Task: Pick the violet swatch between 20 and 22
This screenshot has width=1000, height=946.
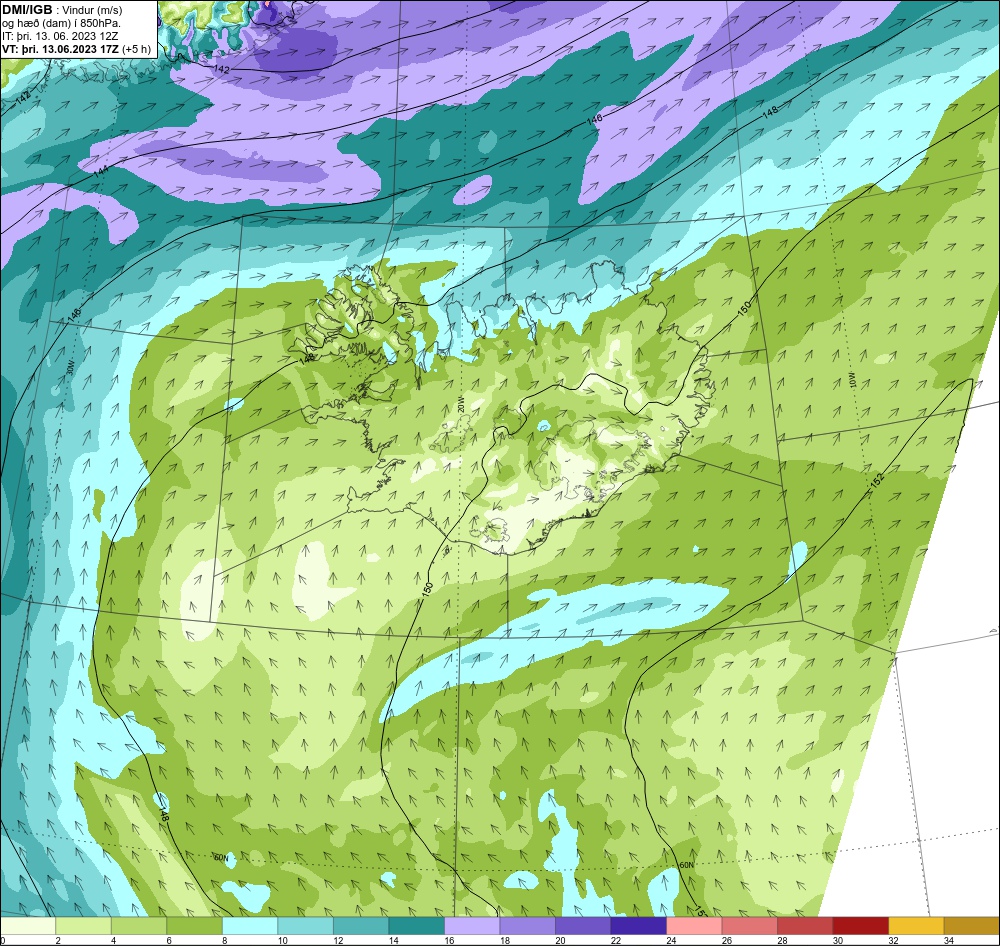Action: 583,925
